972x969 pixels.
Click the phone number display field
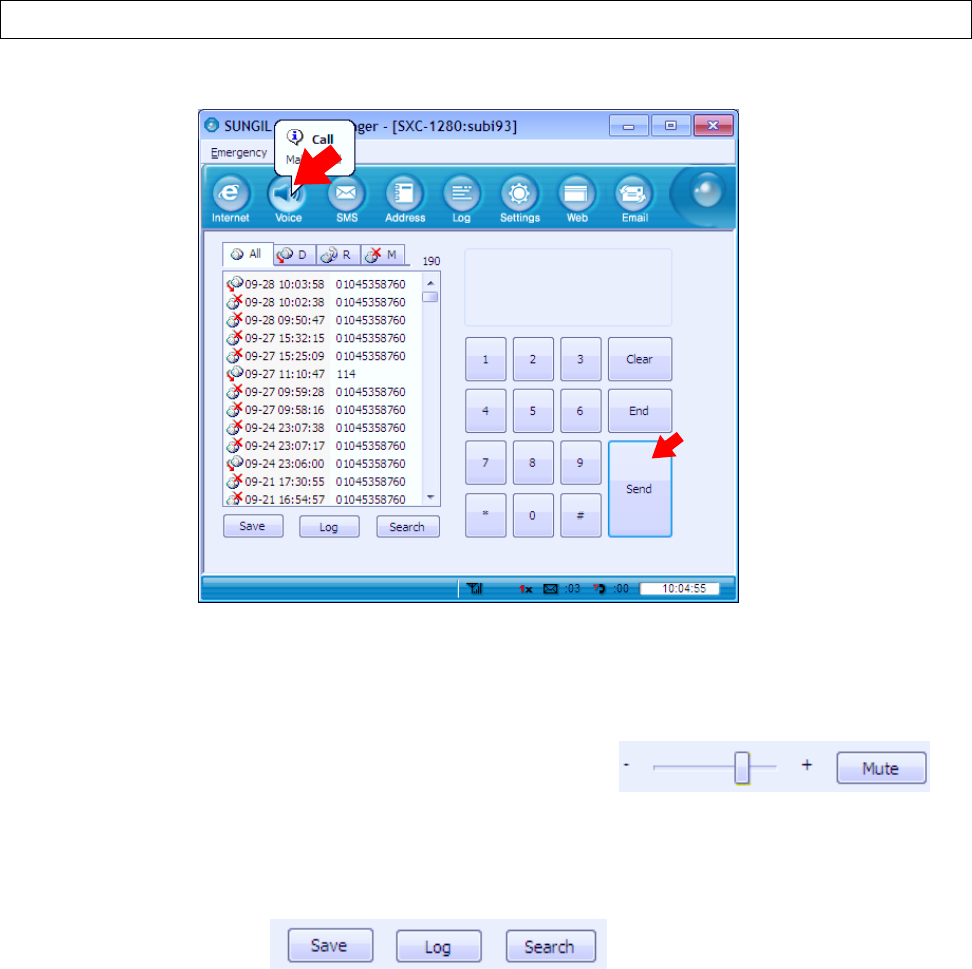click(x=568, y=287)
